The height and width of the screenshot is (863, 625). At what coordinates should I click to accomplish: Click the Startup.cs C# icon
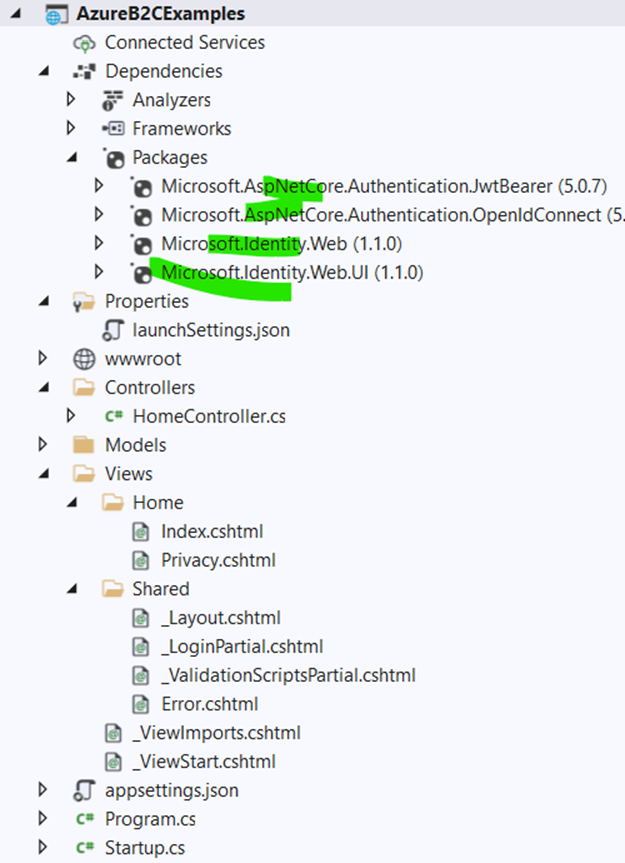coord(85,848)
